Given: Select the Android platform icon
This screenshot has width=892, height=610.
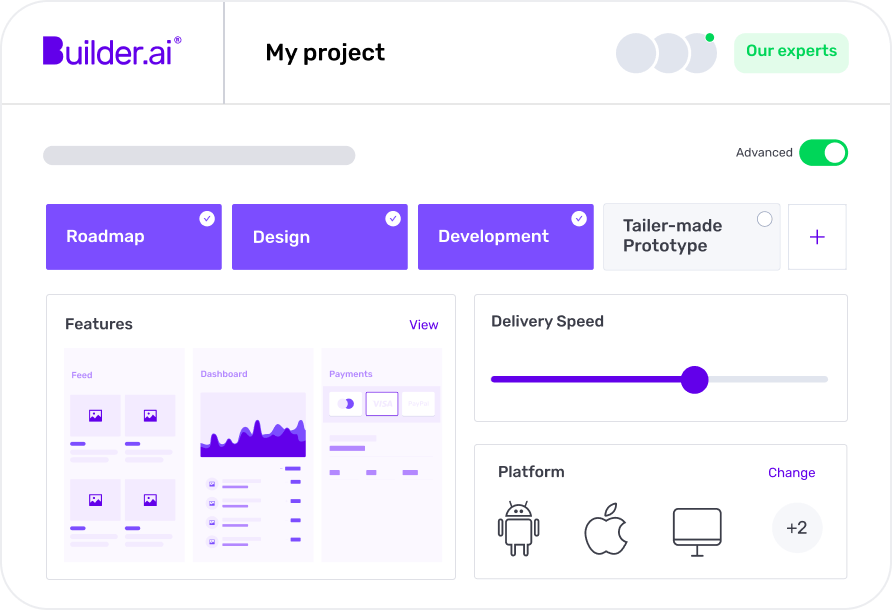Looking at the screenshot, I should click(x=518, y=529).
